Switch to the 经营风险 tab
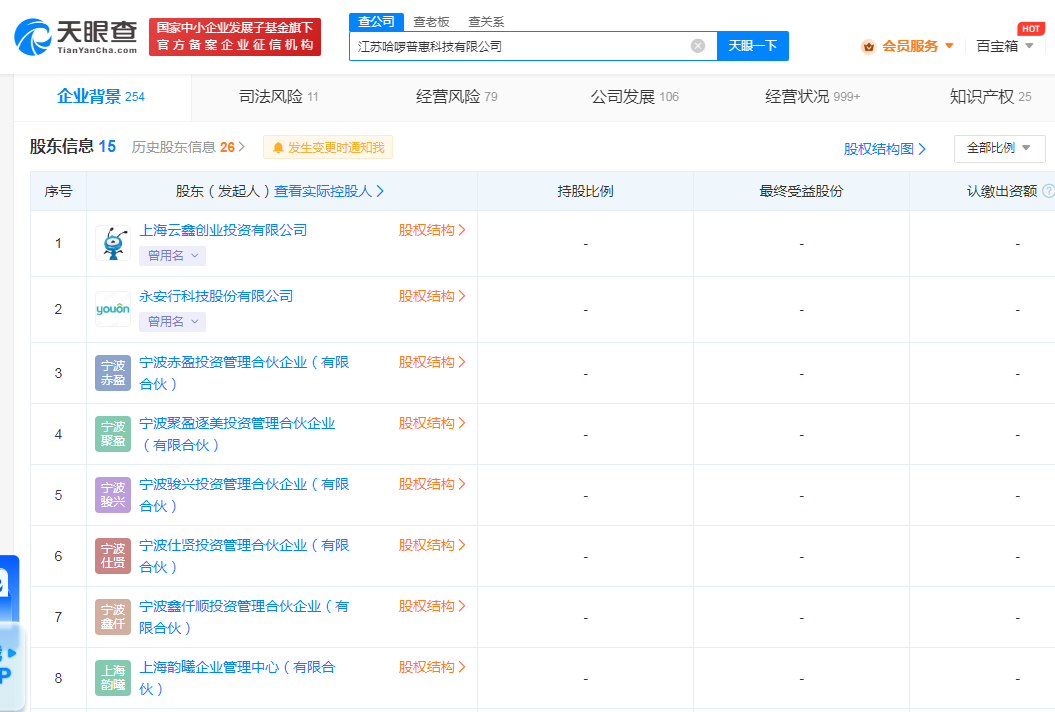 (457, 97)
